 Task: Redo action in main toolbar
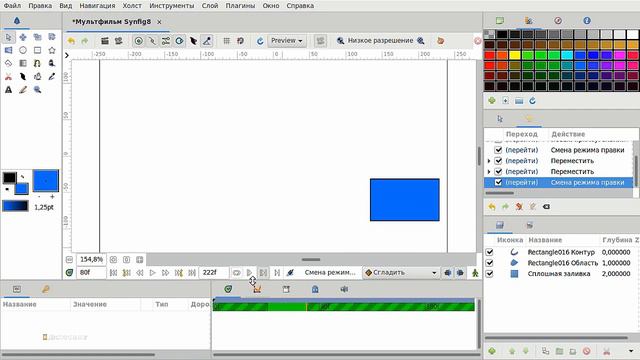pyautogui.click(x=84, y=41)
